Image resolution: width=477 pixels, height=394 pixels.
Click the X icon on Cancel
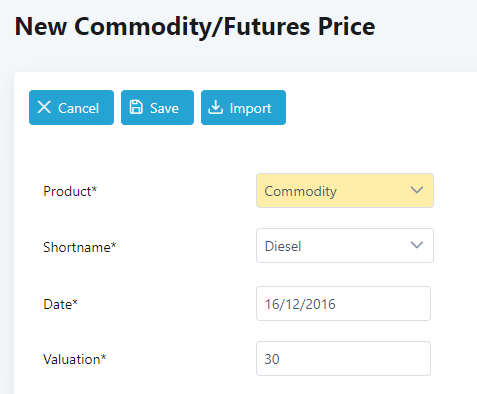tap(44, 107)
